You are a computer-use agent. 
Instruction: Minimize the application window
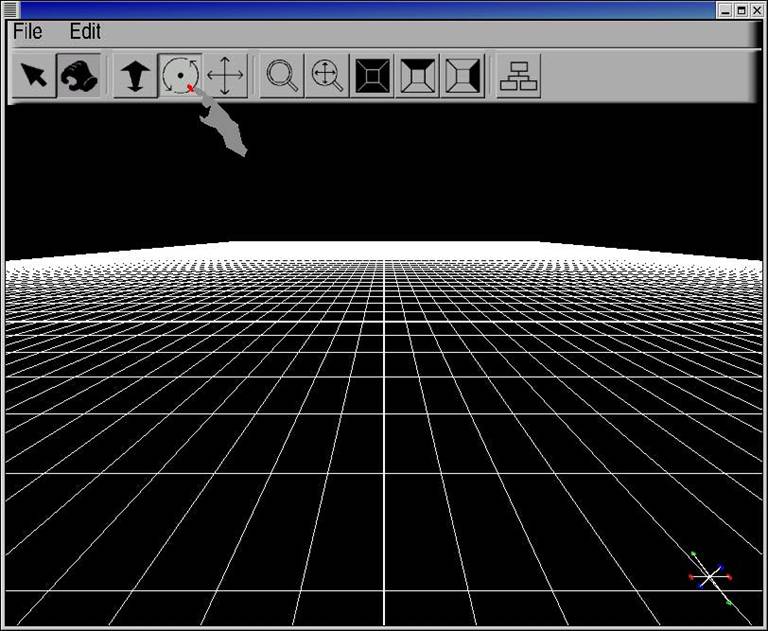pos(725,10)
